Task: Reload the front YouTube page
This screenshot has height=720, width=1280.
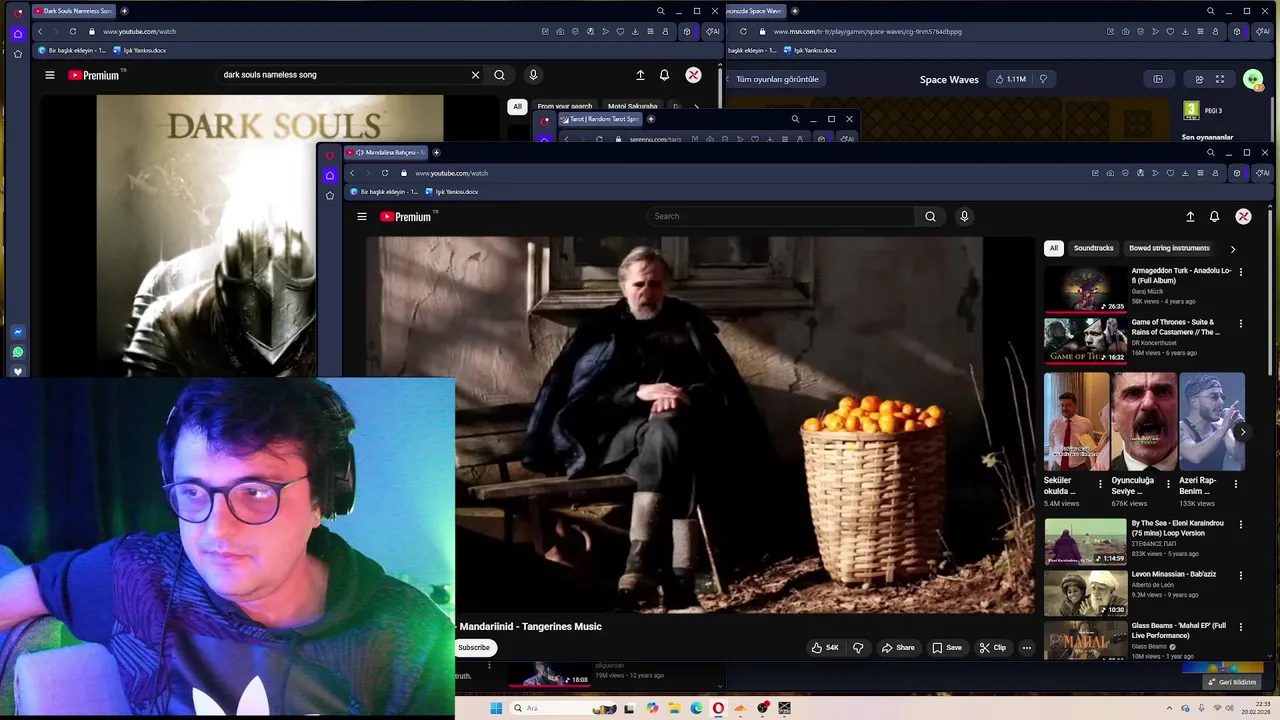Action: (385, 173)
